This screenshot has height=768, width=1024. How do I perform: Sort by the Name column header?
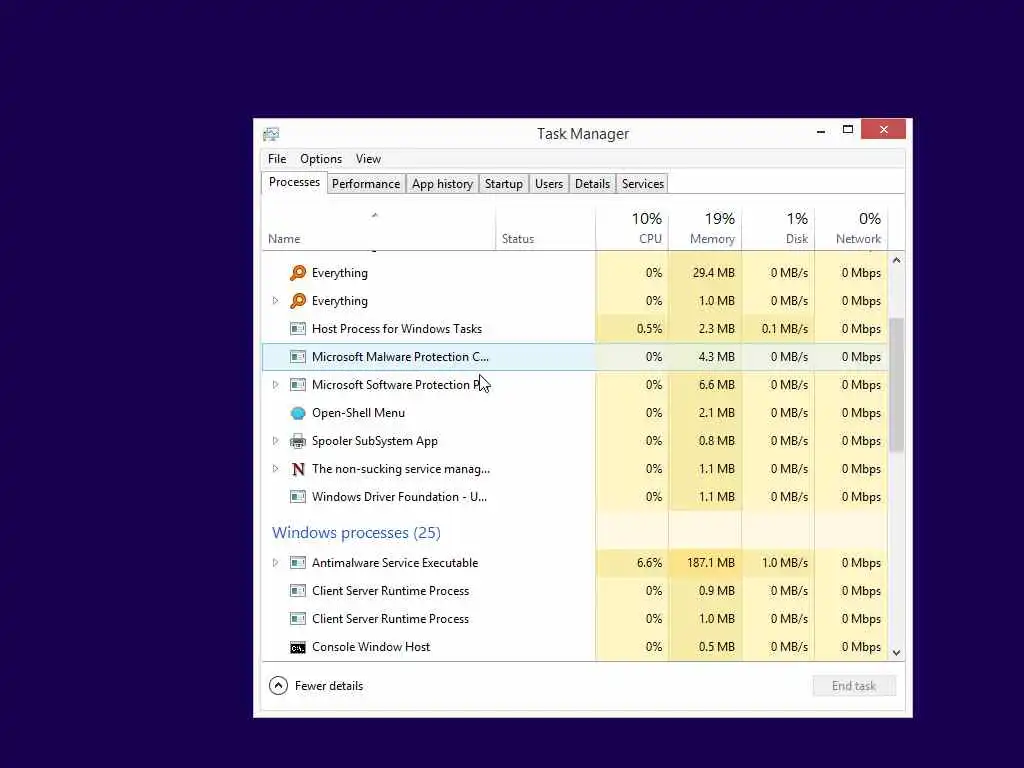point(379,229)
